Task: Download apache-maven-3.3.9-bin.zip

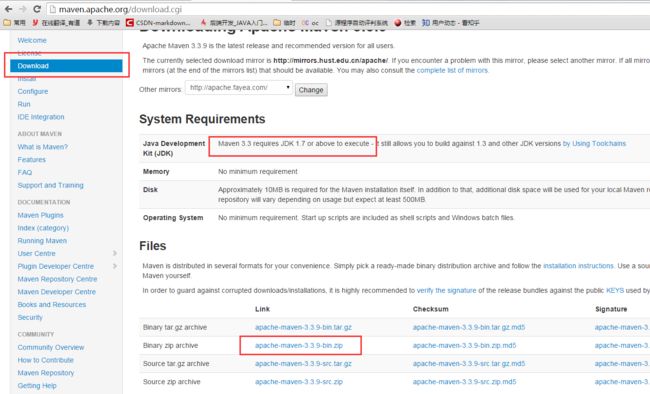Action: point(299,345)
